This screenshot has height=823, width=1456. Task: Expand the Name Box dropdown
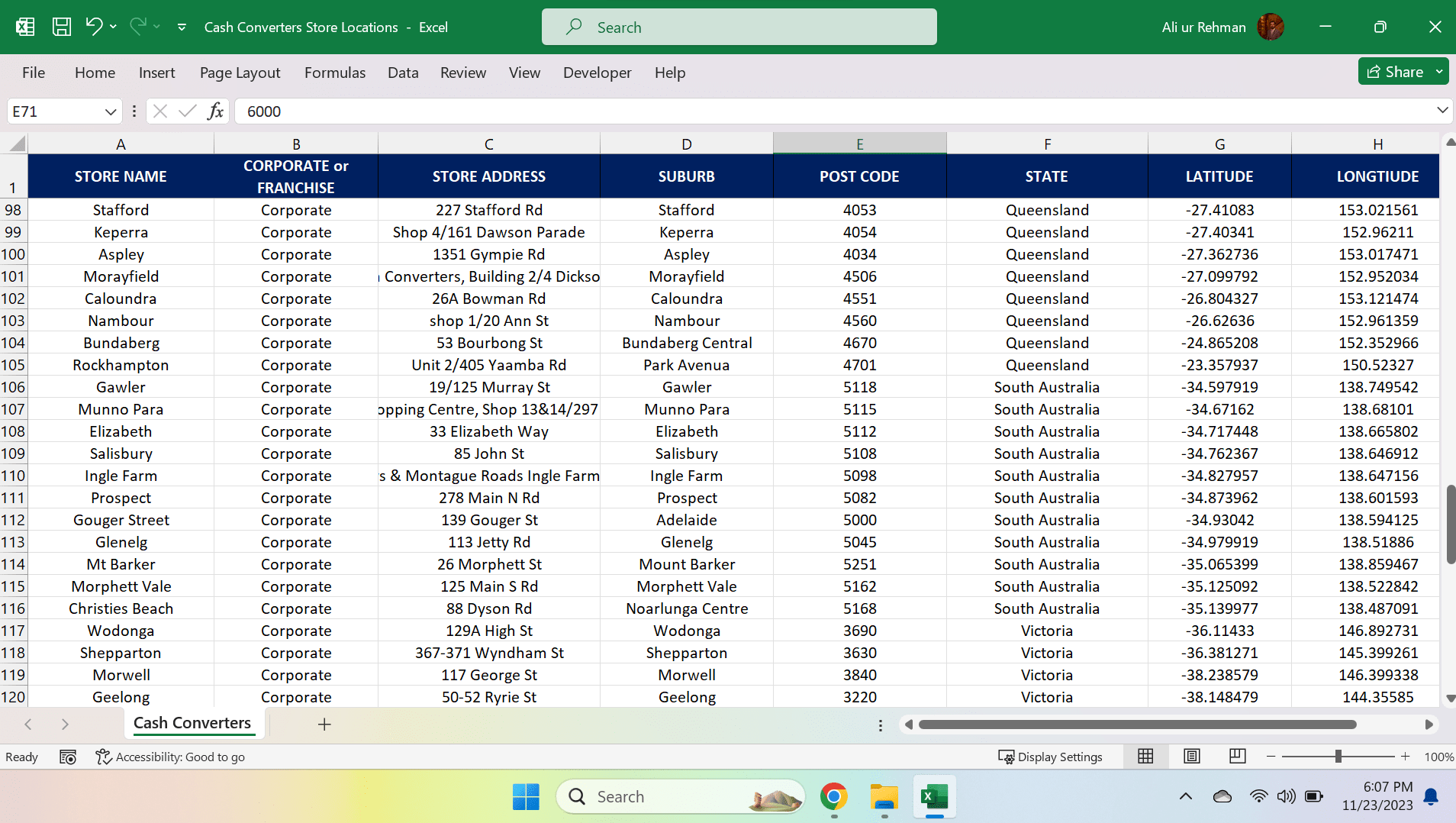[x=111, y=111]
